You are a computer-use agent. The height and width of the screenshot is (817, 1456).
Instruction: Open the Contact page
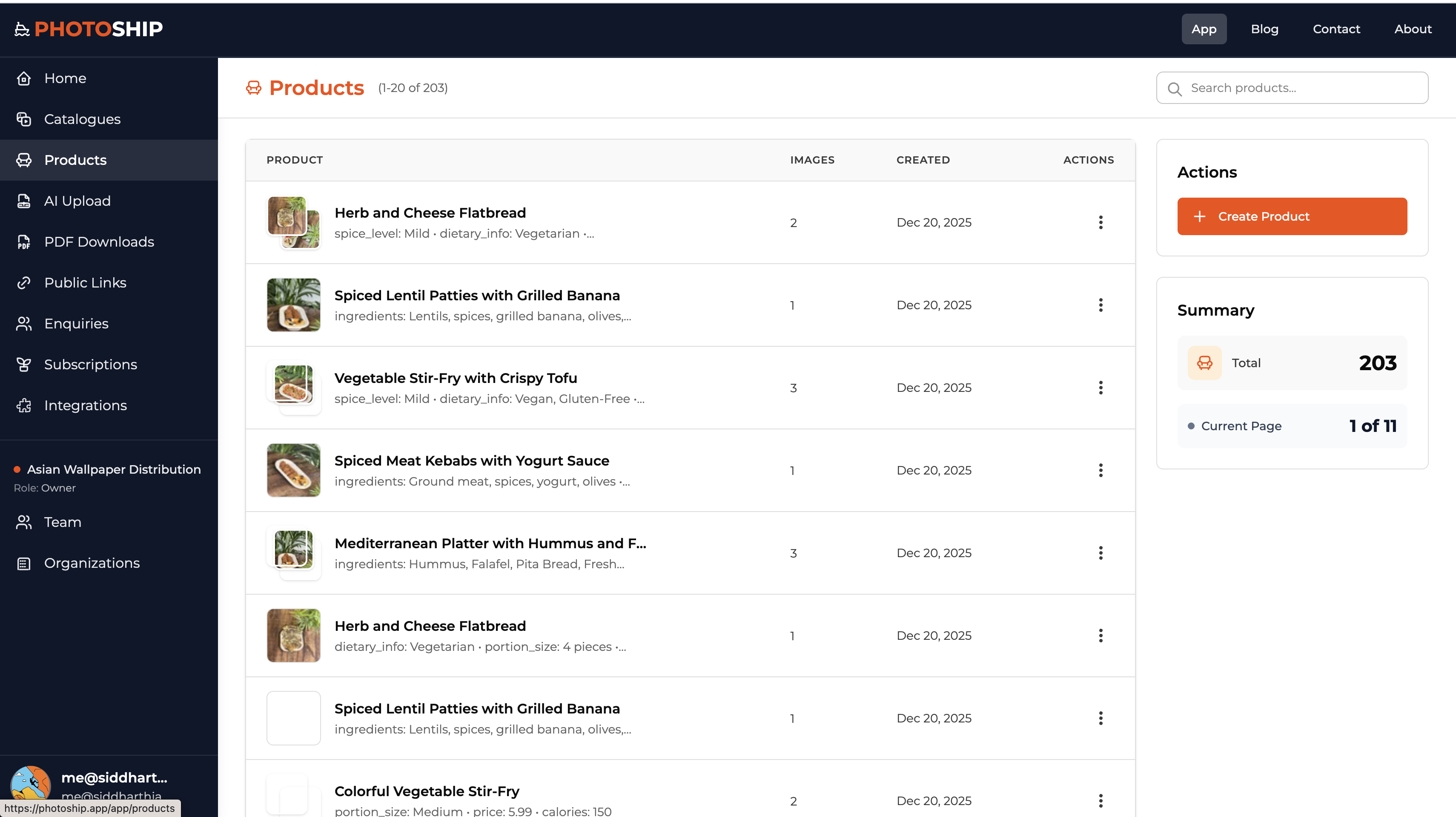pos(1337,29)
